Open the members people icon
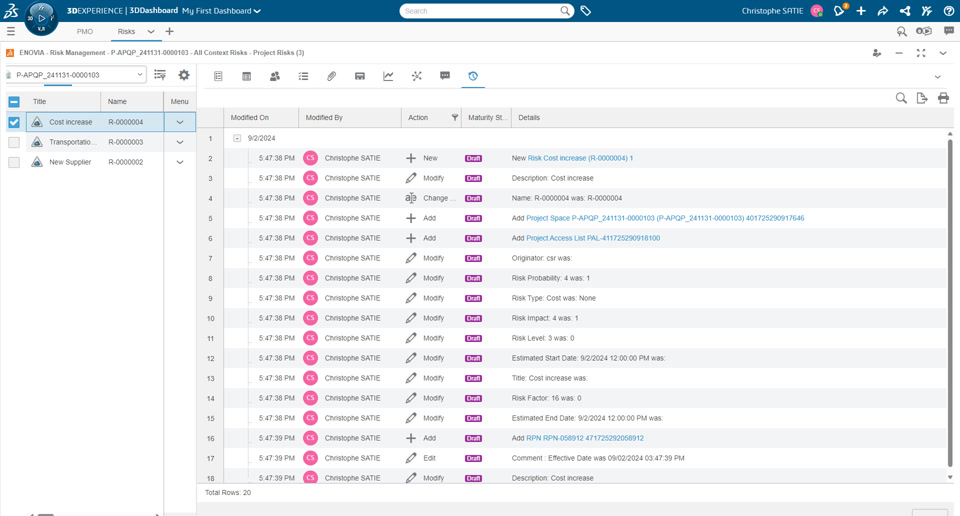Screen dimensions: 960x516 [275, 76]
